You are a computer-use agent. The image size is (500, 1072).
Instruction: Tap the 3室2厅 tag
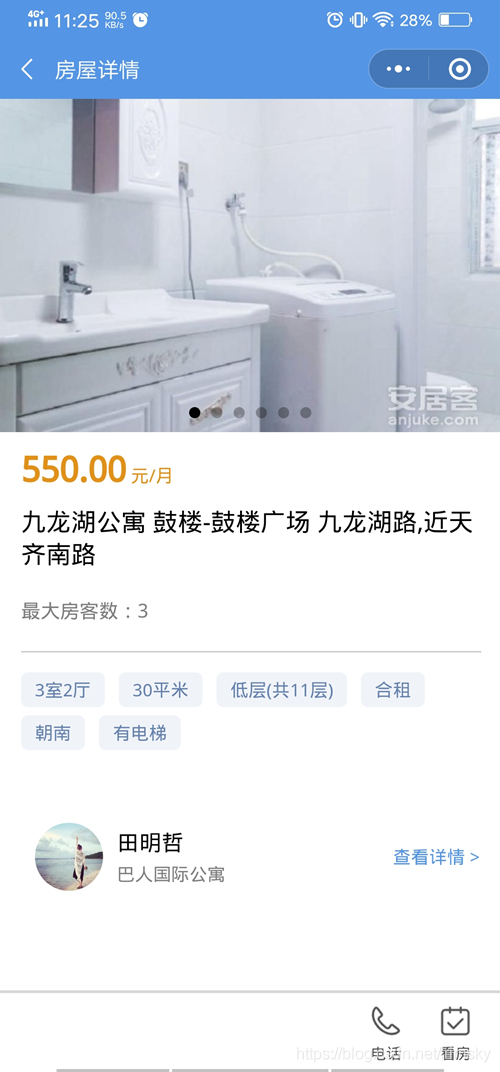tap(63, 690)
